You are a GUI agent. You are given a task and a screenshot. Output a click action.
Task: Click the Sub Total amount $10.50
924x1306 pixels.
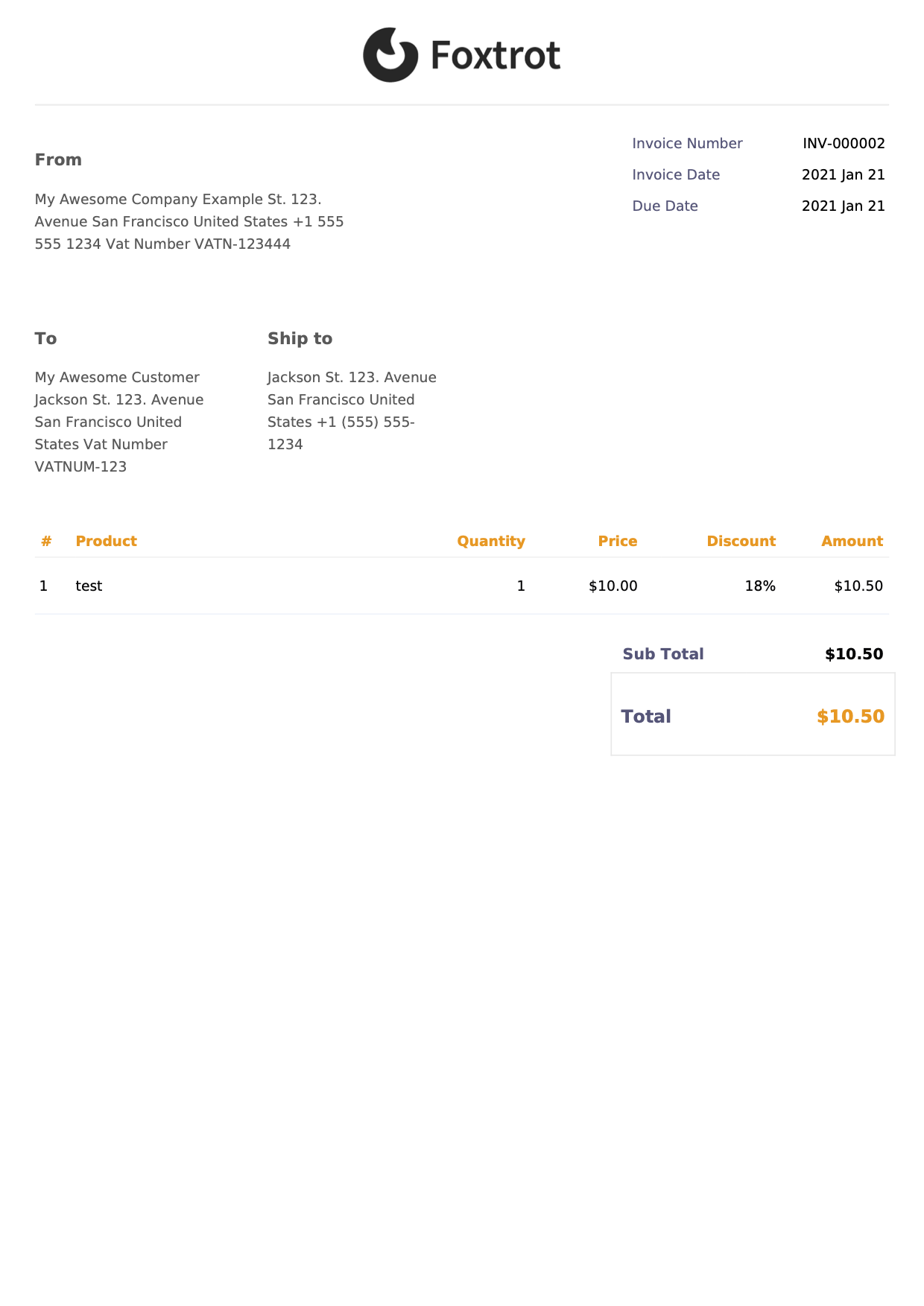point(854,653)
